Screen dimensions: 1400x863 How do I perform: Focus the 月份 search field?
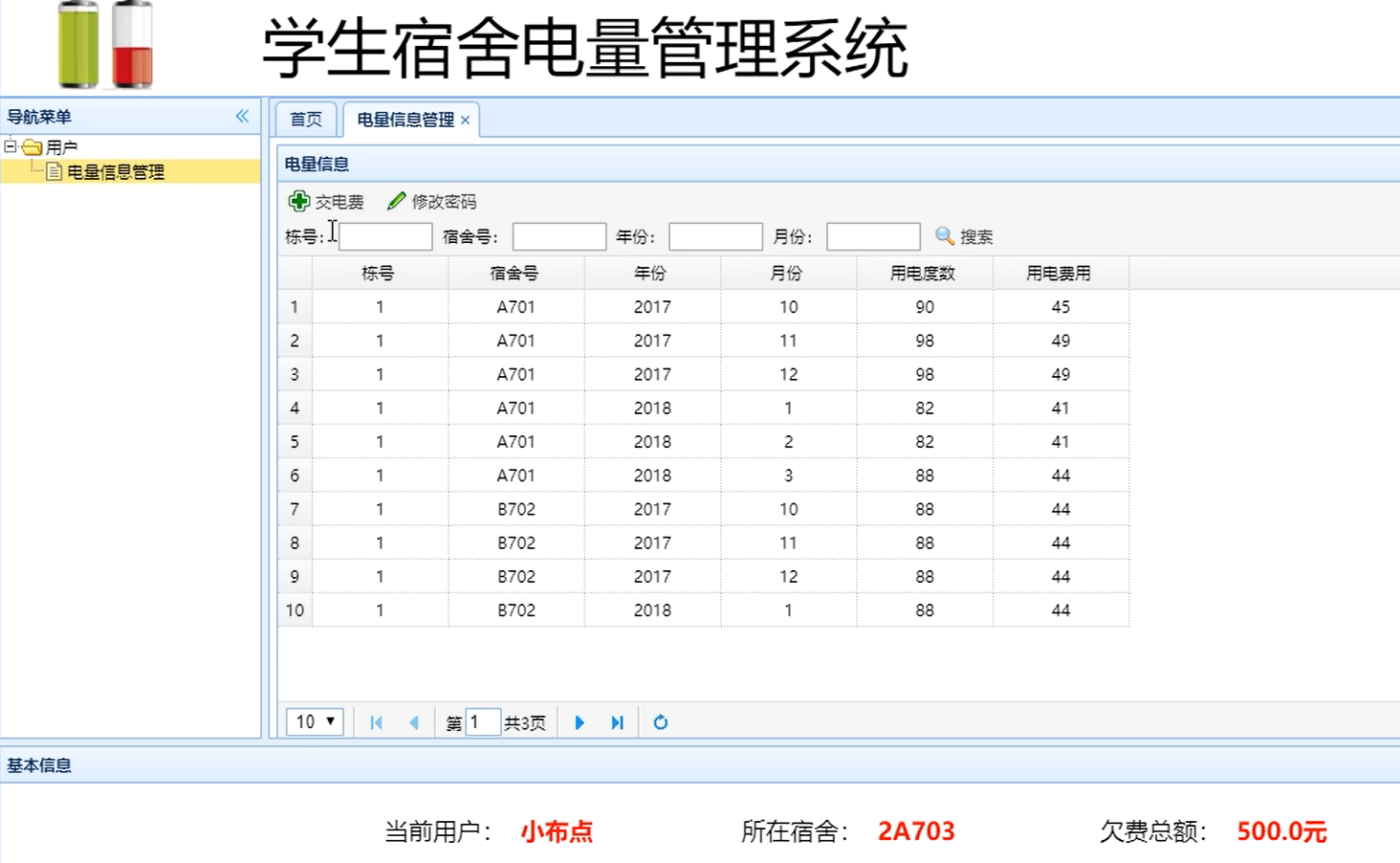tap(873, 236)
